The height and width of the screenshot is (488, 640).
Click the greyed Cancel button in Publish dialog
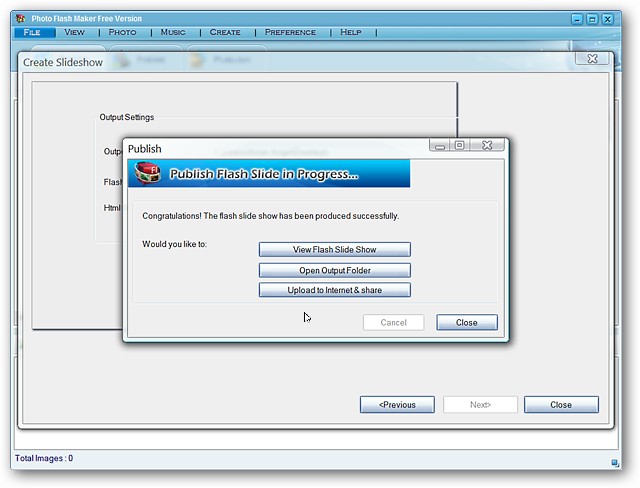point(393,322)
